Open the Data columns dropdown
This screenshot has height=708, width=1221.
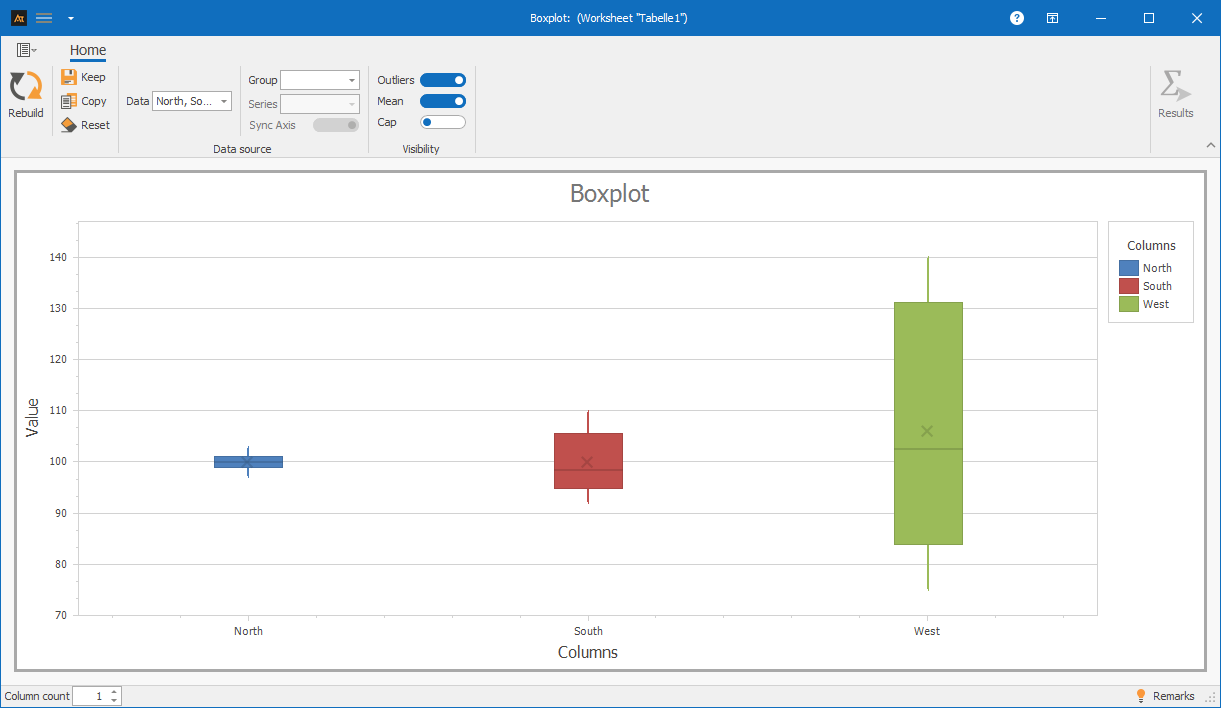pos(192,101)
